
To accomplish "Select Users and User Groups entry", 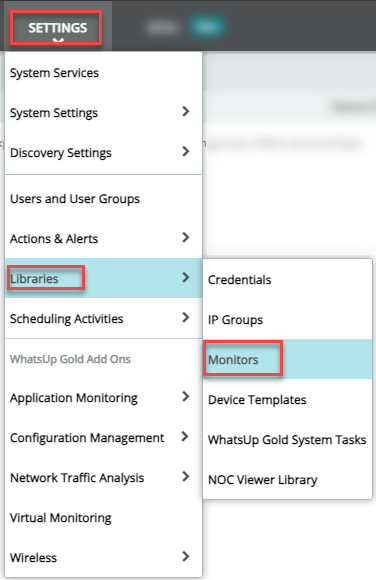I will 103,199.
